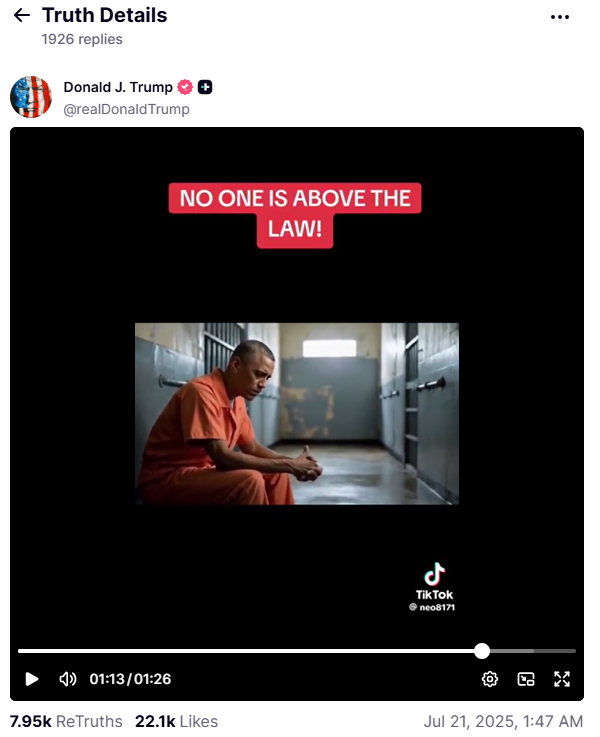The height and width of the screenshot is (737, 600).
Task: View the 7.95k ReTruths list
Action: 66,721
